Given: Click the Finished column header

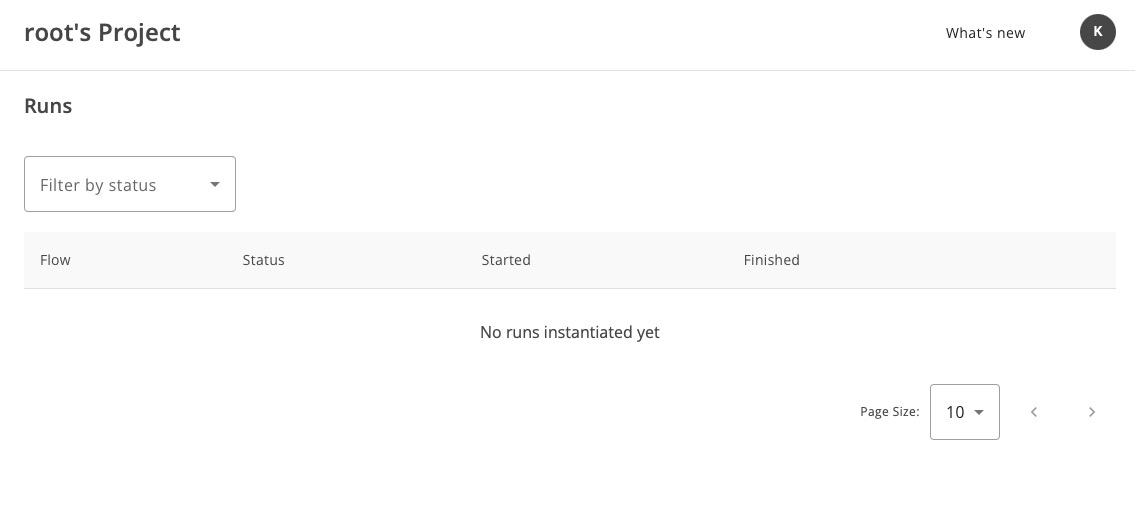Looking at the screenshot, I should [x=771, y=260].
